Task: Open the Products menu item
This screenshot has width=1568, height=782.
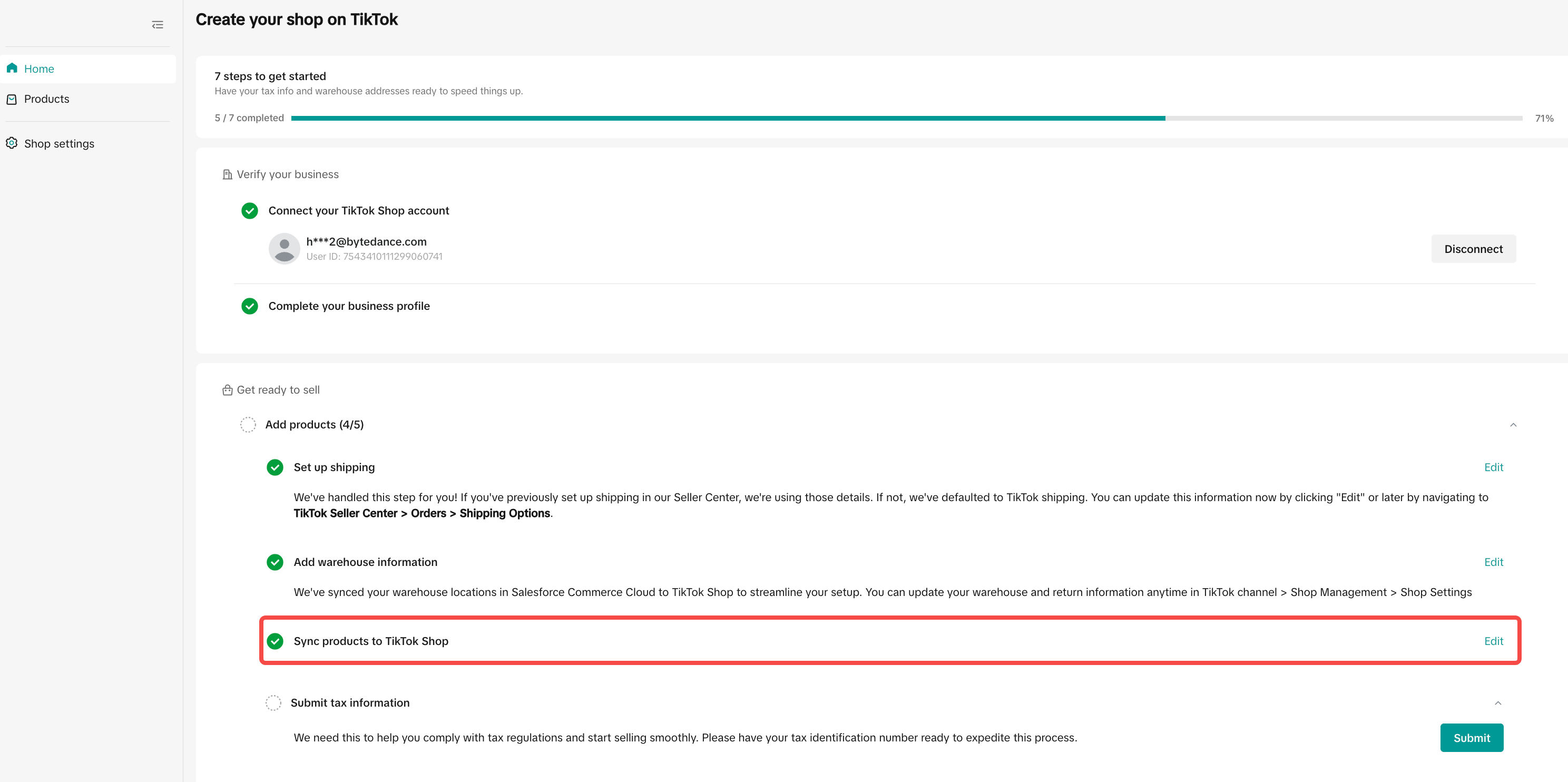Action: click(x=46, y=99)
